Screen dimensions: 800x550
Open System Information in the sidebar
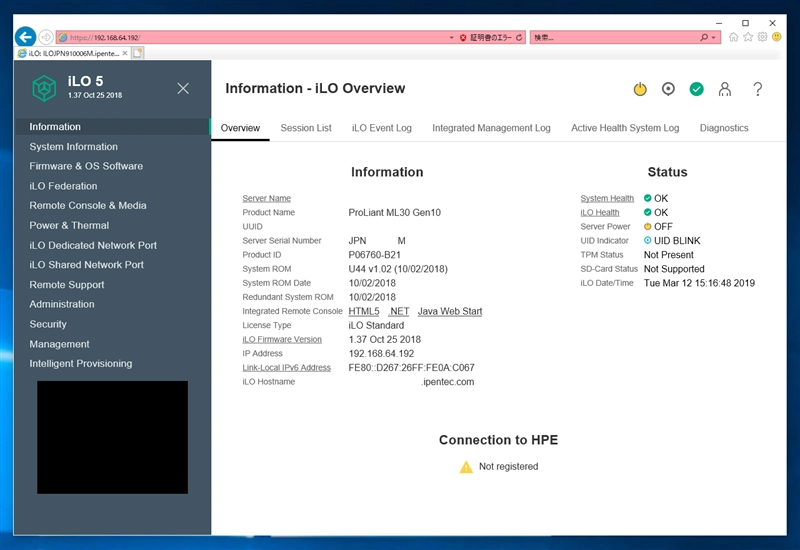73,146
